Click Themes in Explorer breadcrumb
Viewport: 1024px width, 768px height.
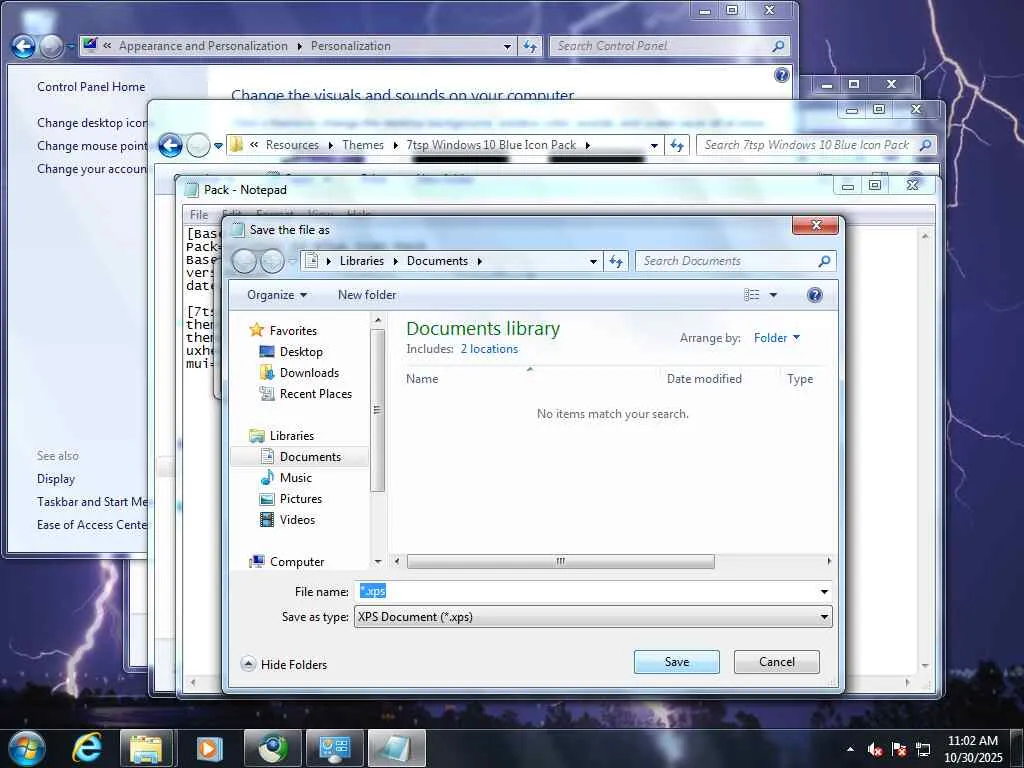click(x=362, y=145)
